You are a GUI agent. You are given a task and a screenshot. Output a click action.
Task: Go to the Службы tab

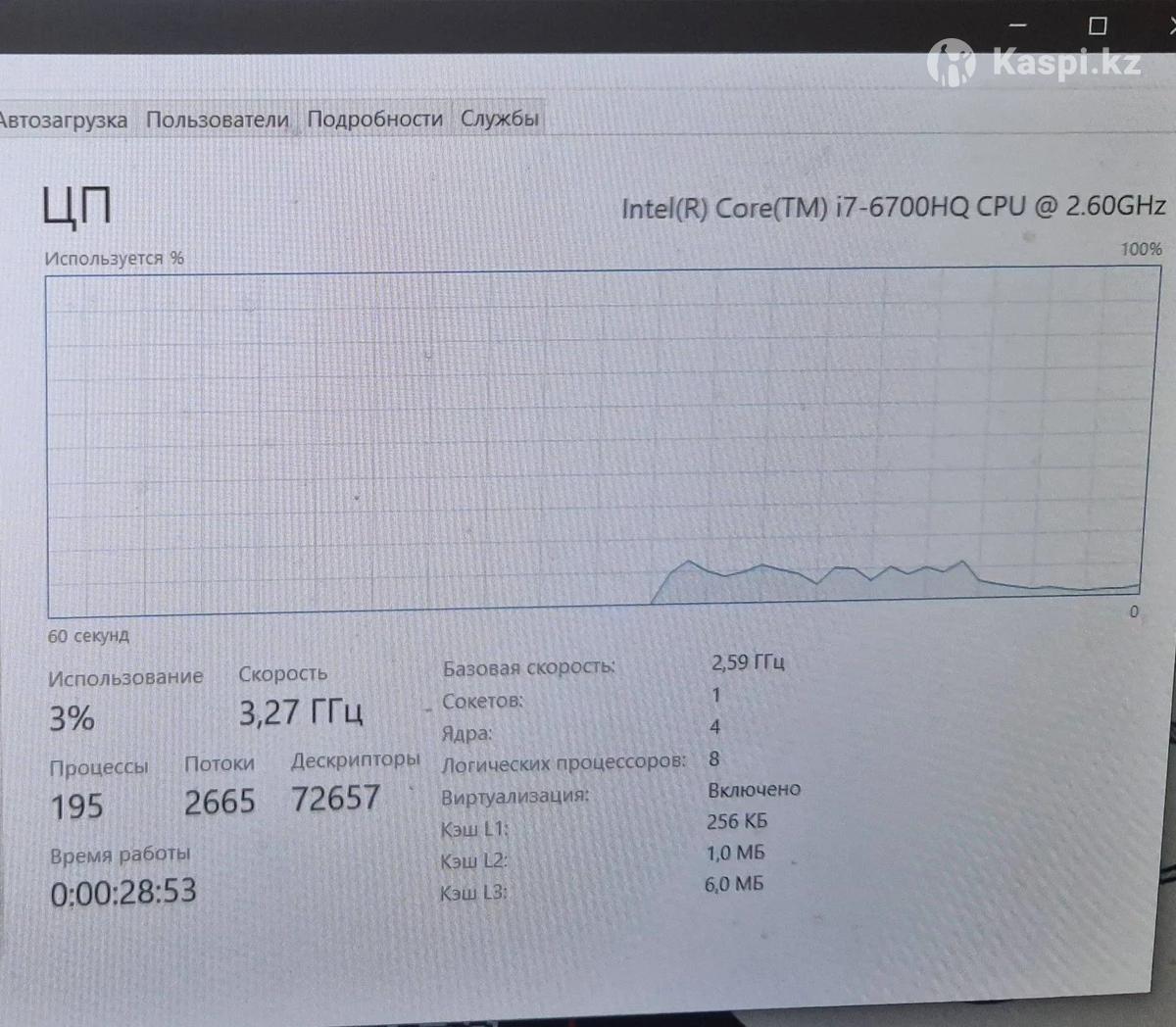[500, 119]
